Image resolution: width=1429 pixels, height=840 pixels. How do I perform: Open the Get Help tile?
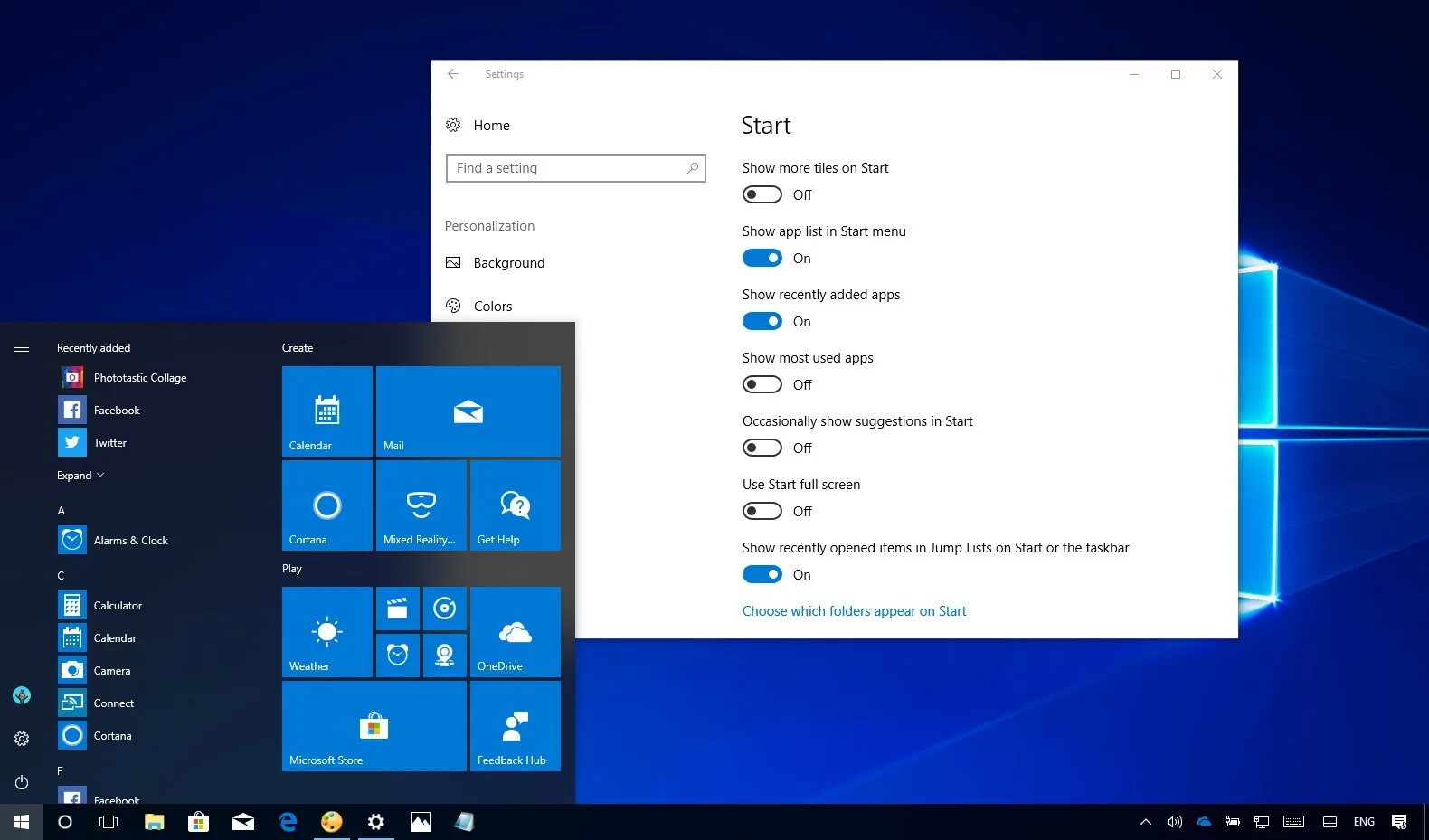tap(516, 505)
